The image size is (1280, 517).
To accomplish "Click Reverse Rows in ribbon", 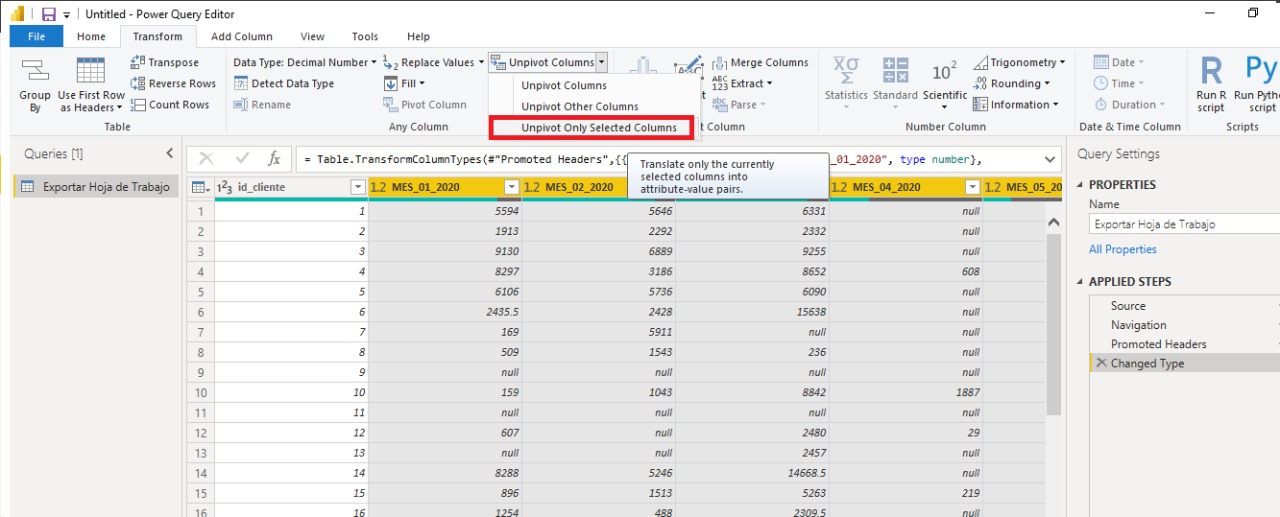I will [173, 84].
